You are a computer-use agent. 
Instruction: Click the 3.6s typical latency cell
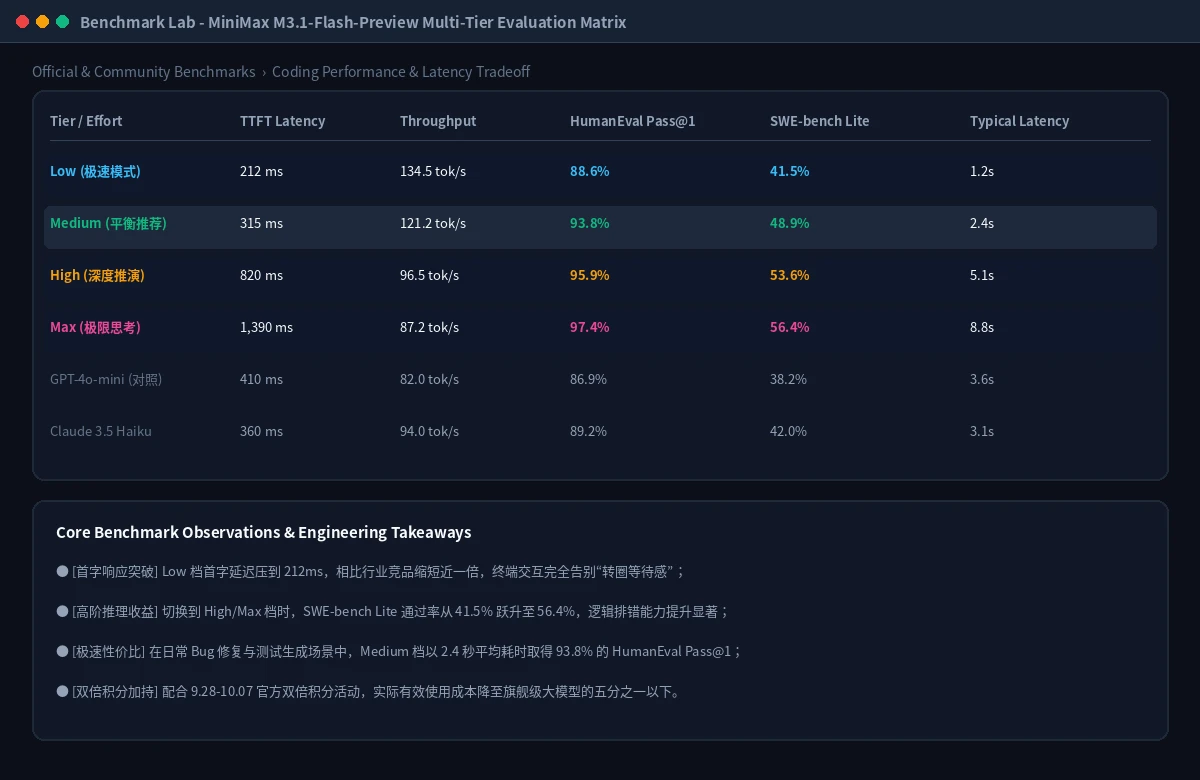982,379
